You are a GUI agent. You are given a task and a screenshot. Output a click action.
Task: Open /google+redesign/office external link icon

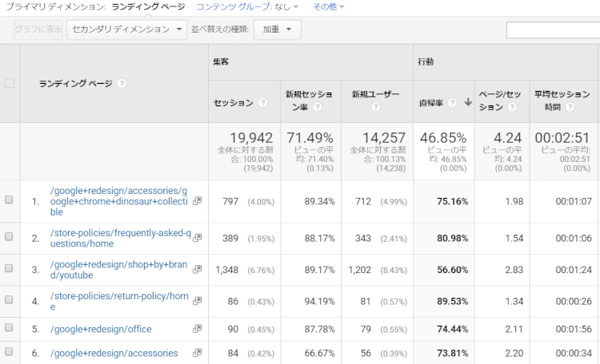pyautogui.click(x=197, y=328)
